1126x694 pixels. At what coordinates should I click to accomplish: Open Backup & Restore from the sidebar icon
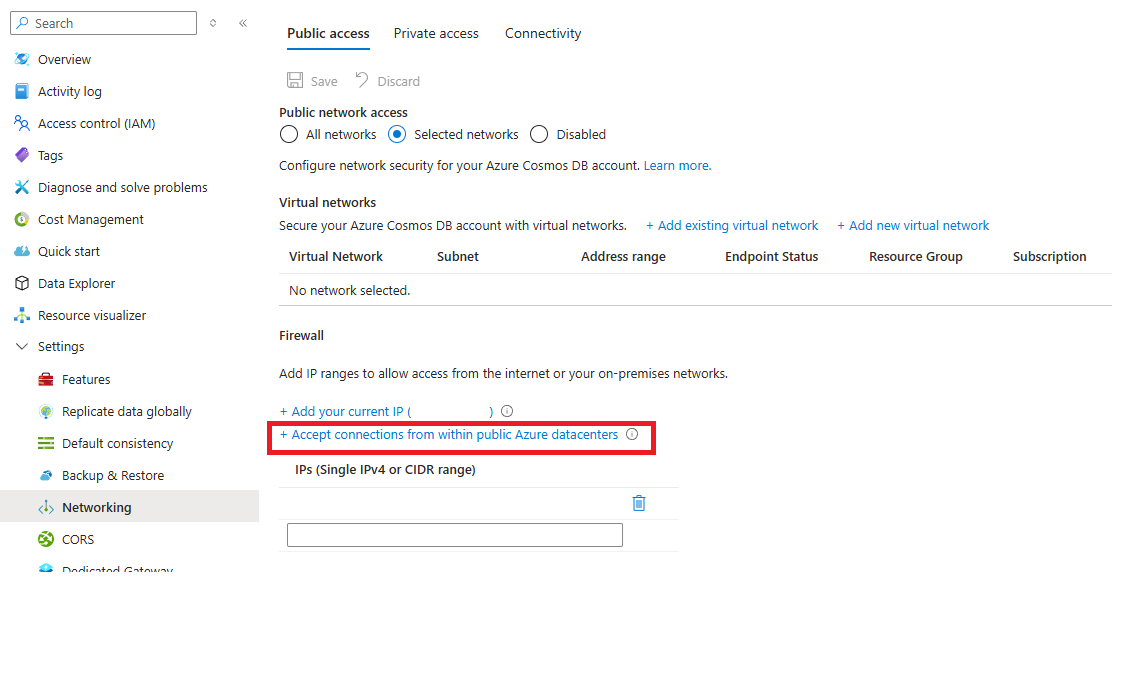[x=47, y=475]
